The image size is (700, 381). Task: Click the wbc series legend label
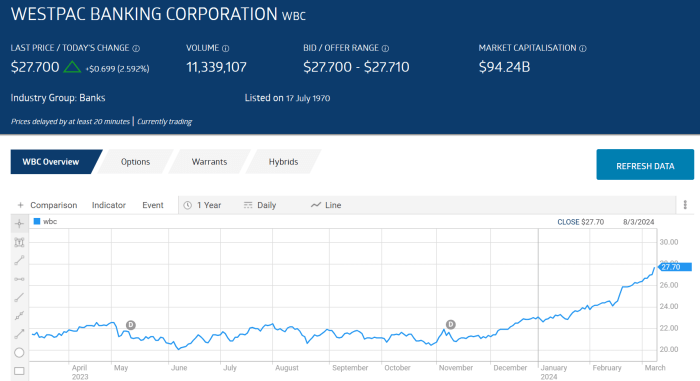pyautogui.click(x=50, y=221)
